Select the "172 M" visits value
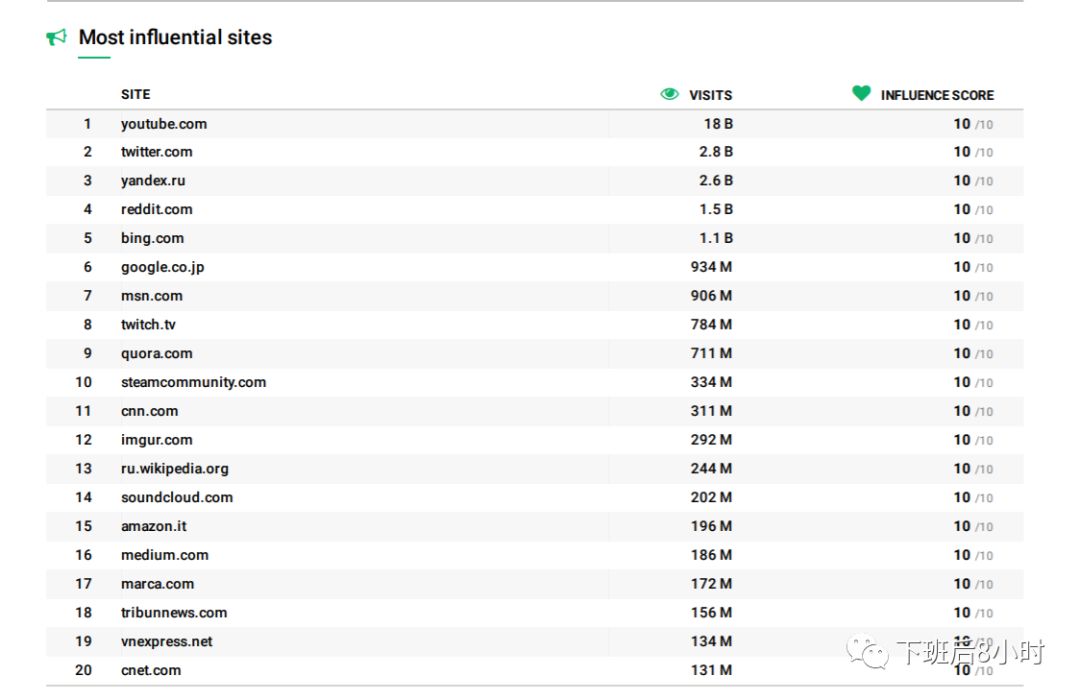Viewport: 1080px width, 700px height. [712, 584]
